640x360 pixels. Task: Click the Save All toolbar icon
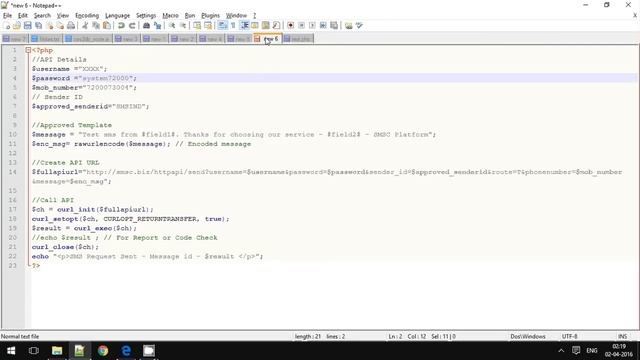pos(38,25)
